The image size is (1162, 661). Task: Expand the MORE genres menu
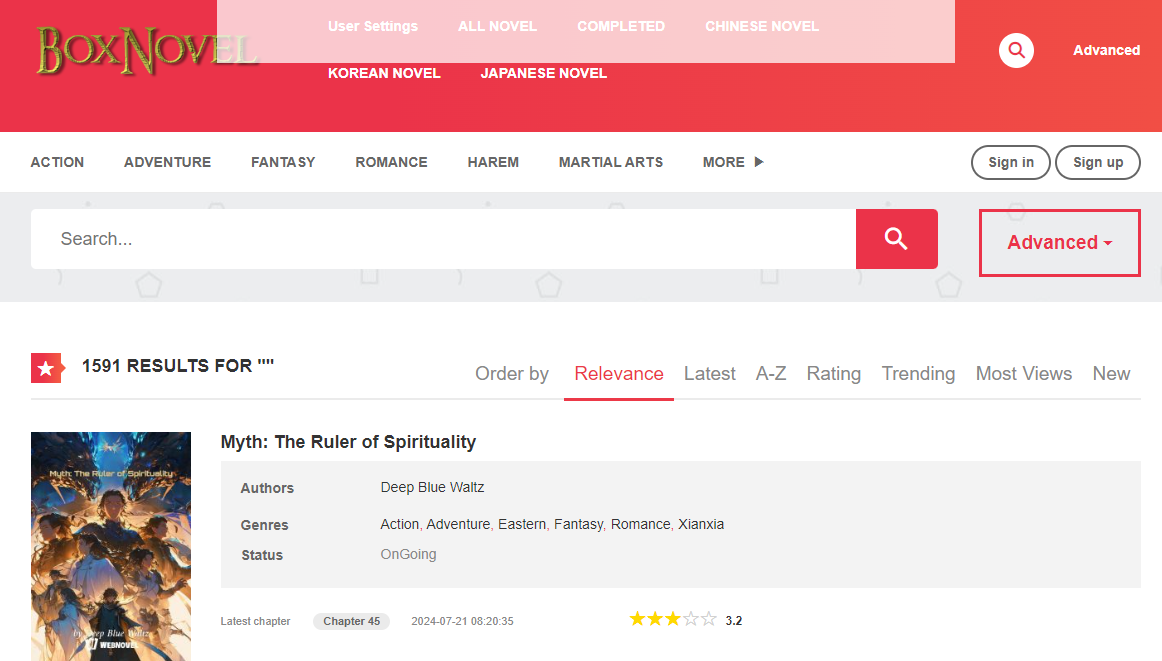(732, 162)
